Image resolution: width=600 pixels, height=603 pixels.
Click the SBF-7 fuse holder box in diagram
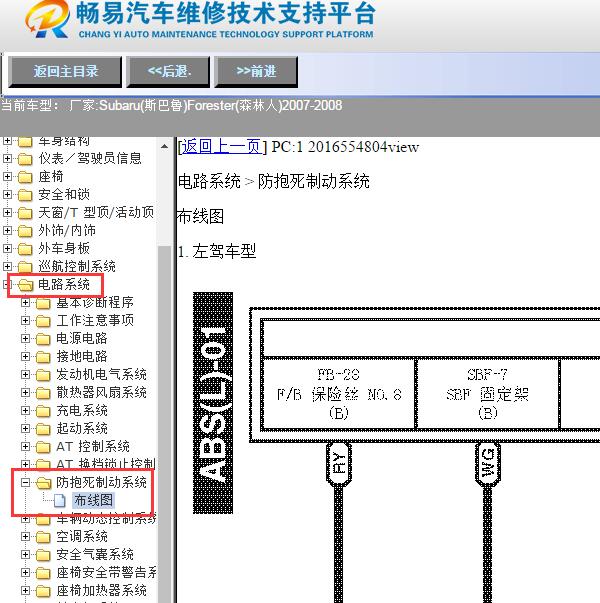pos(488,394)
